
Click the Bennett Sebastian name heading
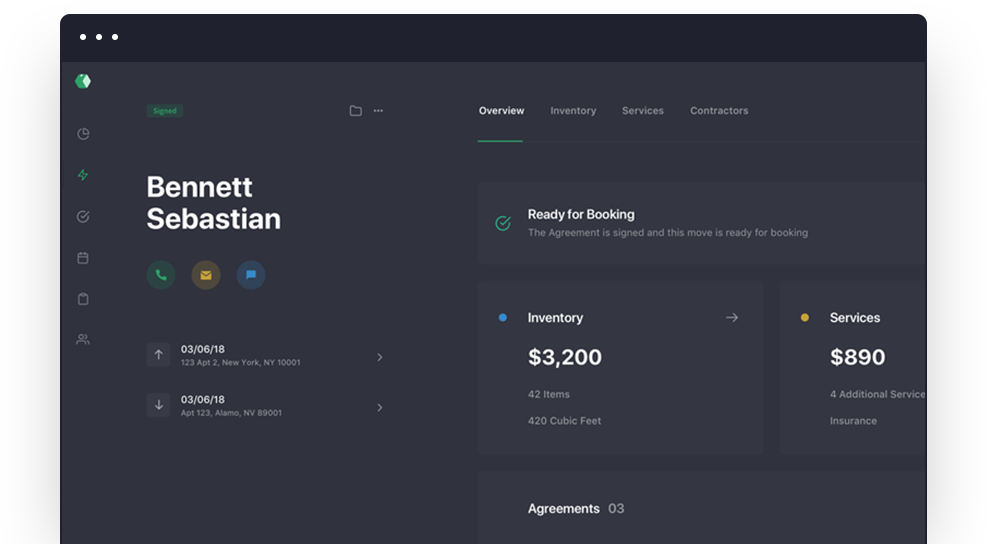click(213, 203)
